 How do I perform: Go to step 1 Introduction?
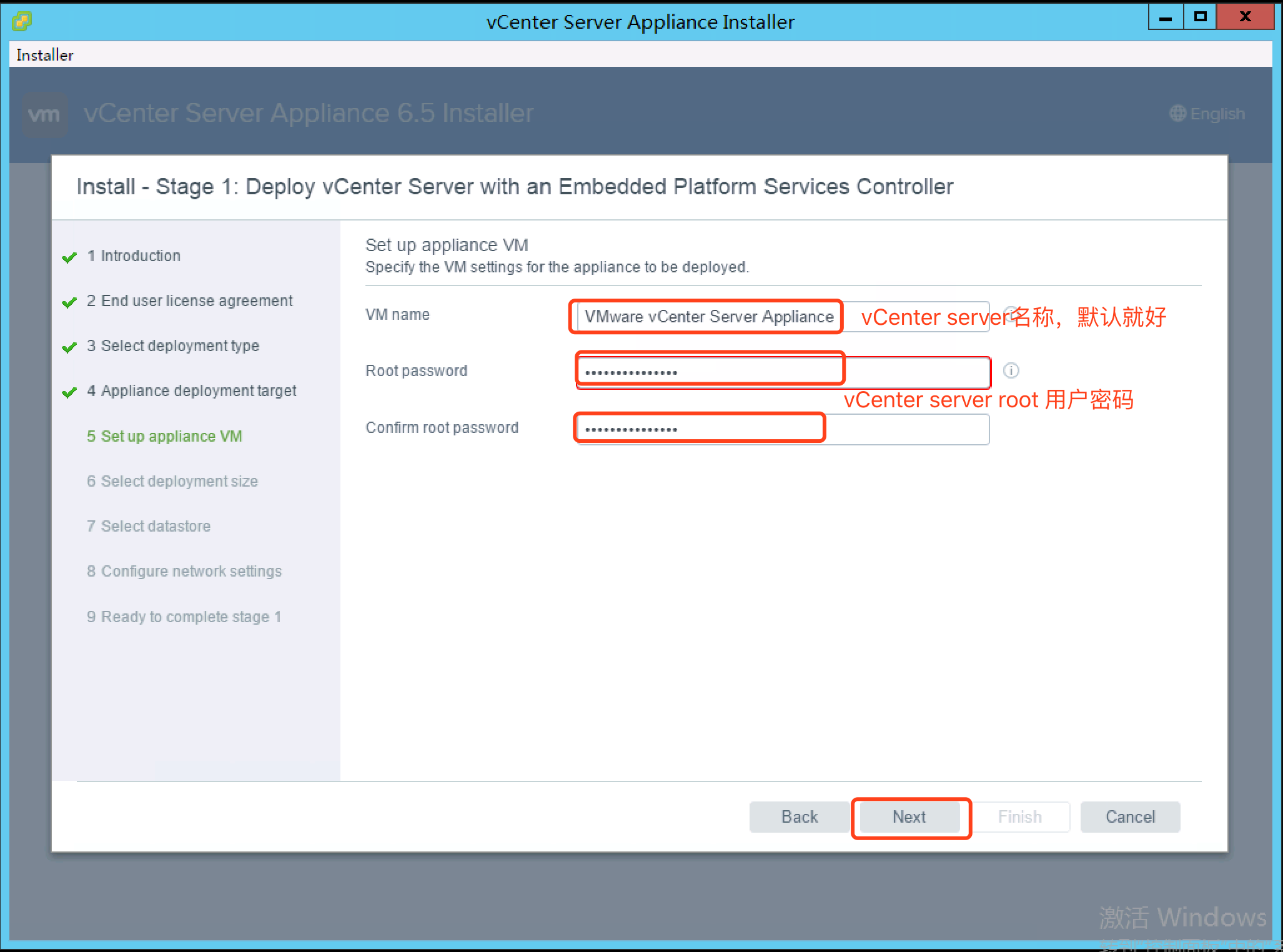click(x=134, y=255)
